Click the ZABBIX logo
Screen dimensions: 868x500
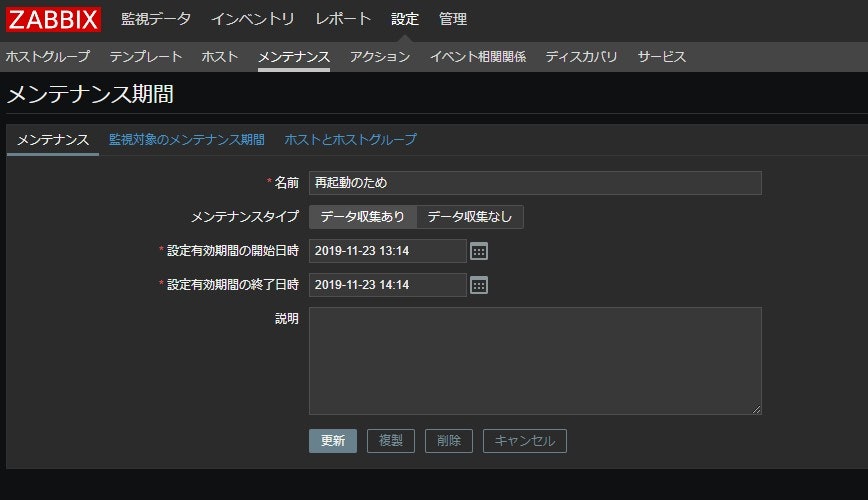click(53, 19)
